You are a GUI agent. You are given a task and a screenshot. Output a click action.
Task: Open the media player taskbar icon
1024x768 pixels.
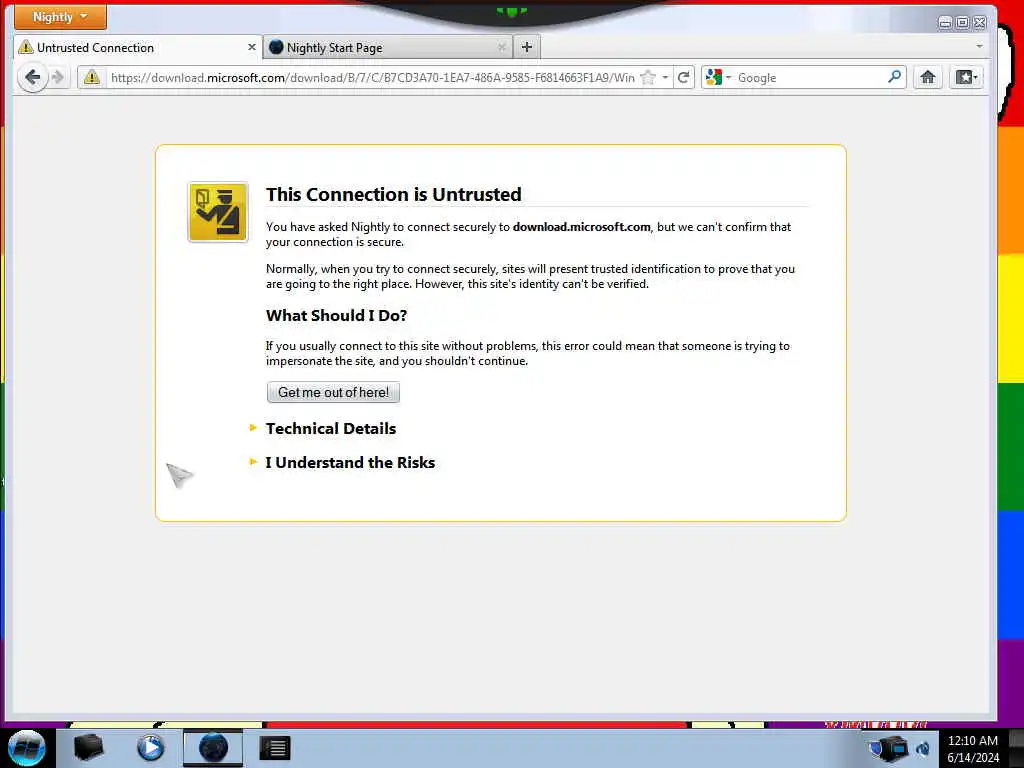(150, 748)
